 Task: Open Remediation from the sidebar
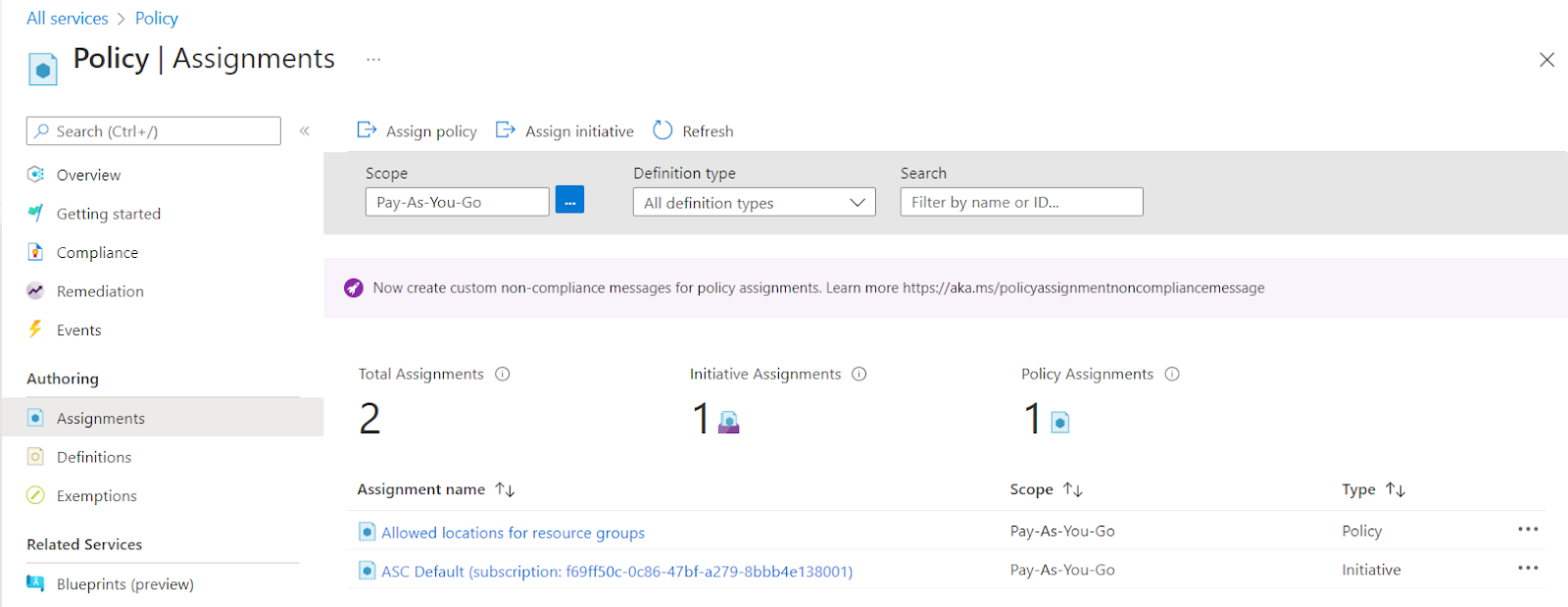[100, 291]
